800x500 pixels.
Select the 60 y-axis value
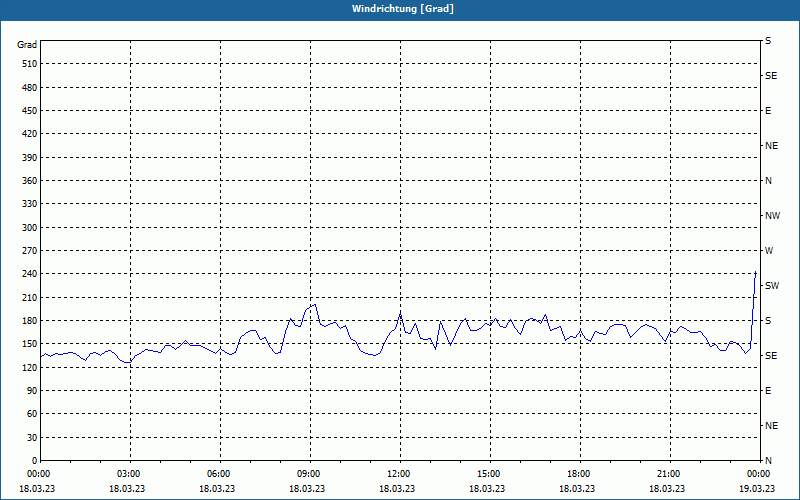click(x=32, y=413)
